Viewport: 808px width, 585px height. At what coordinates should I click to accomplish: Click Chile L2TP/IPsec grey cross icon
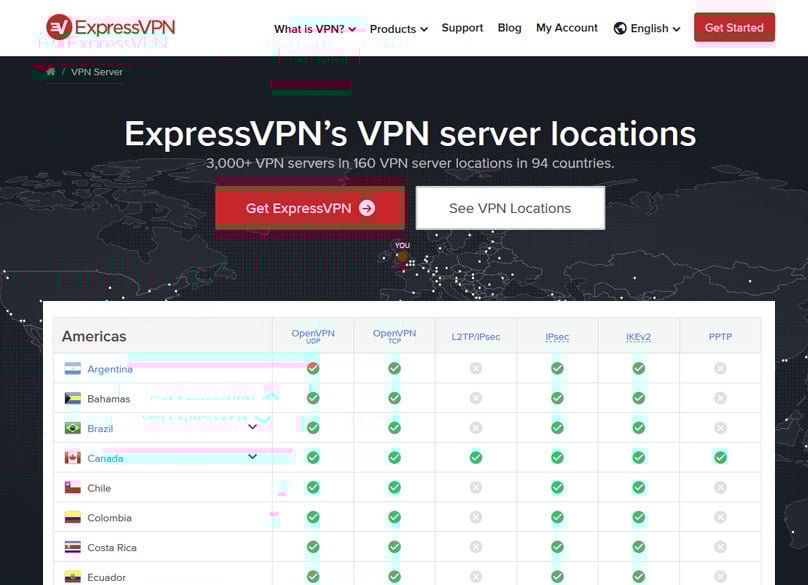(476, 488)
